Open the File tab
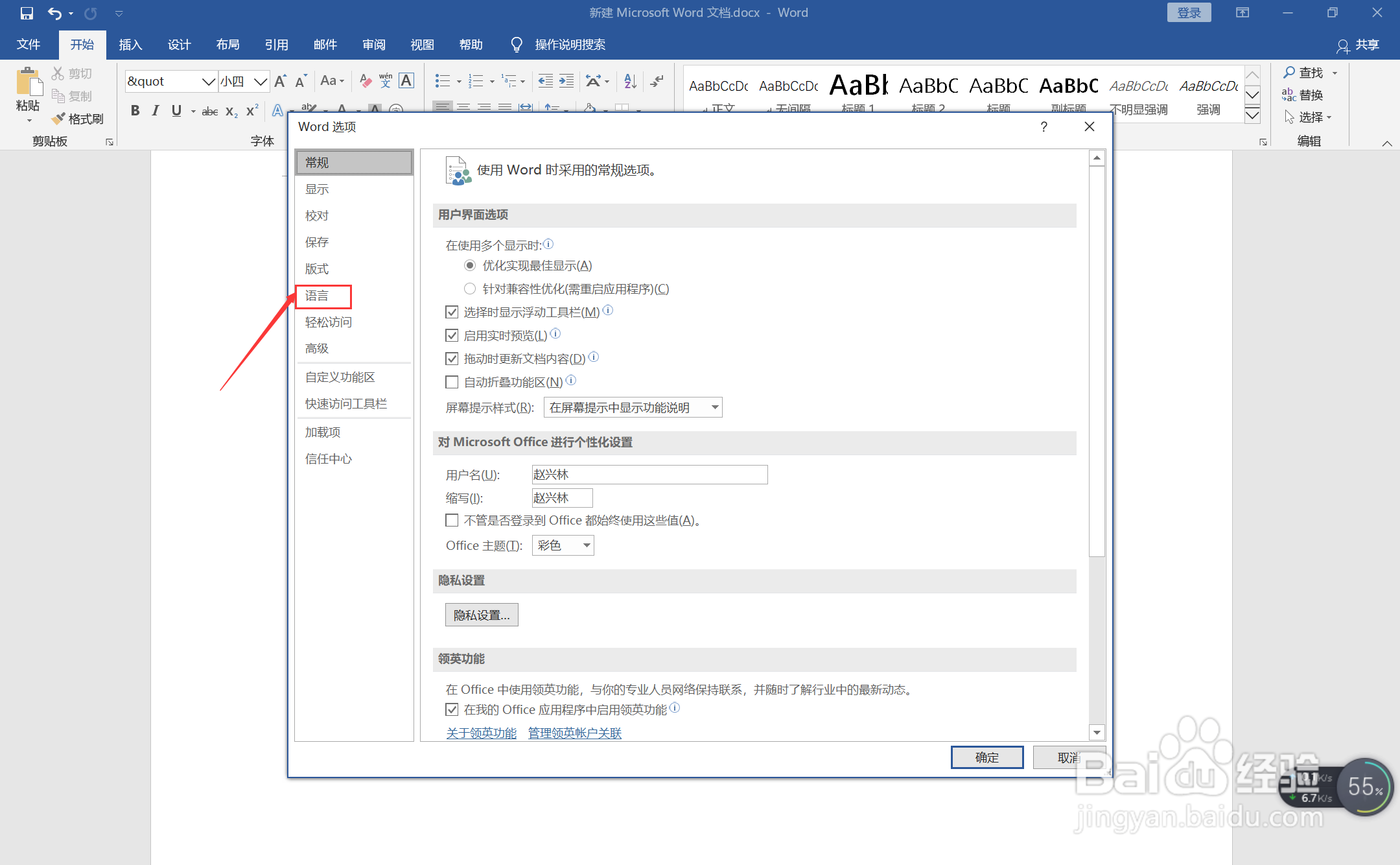 29,45
